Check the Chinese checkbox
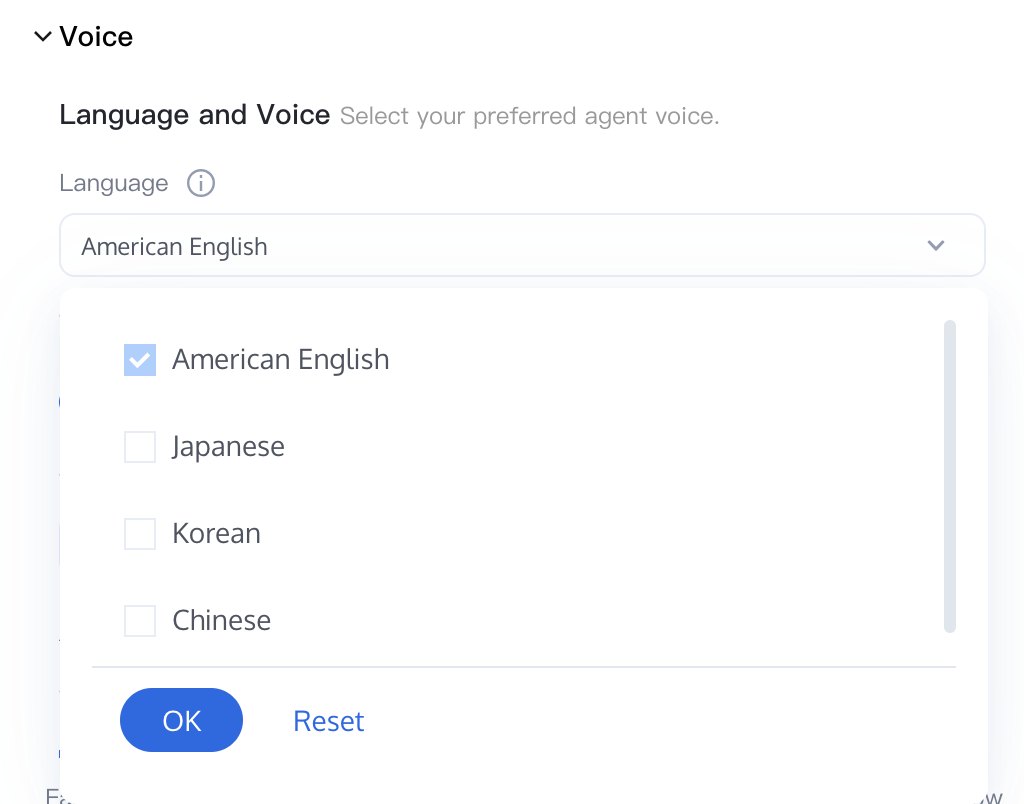This screenshot has width=1024, height=804. pos(140,620)
